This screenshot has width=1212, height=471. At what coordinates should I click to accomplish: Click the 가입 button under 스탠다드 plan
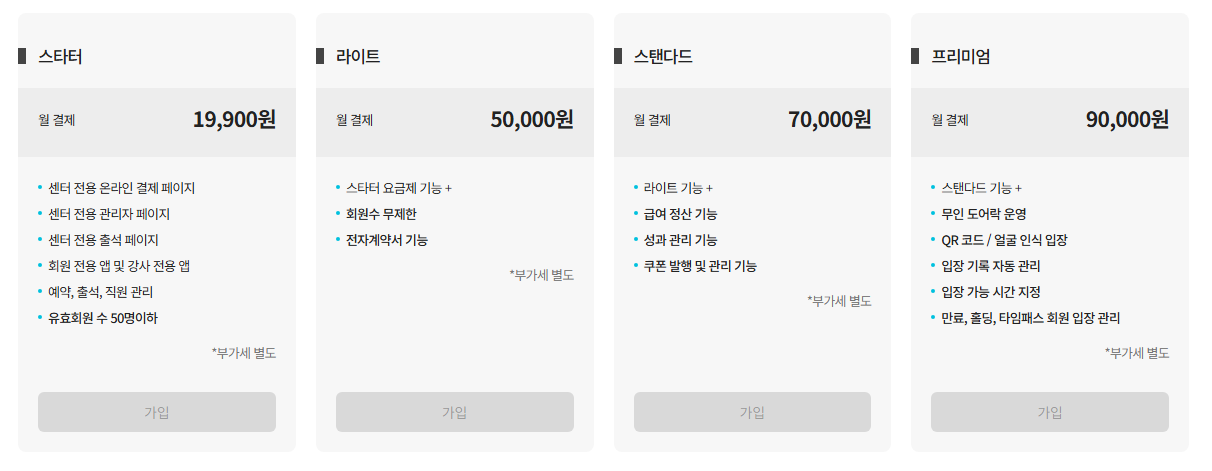[x=752, y=412]
